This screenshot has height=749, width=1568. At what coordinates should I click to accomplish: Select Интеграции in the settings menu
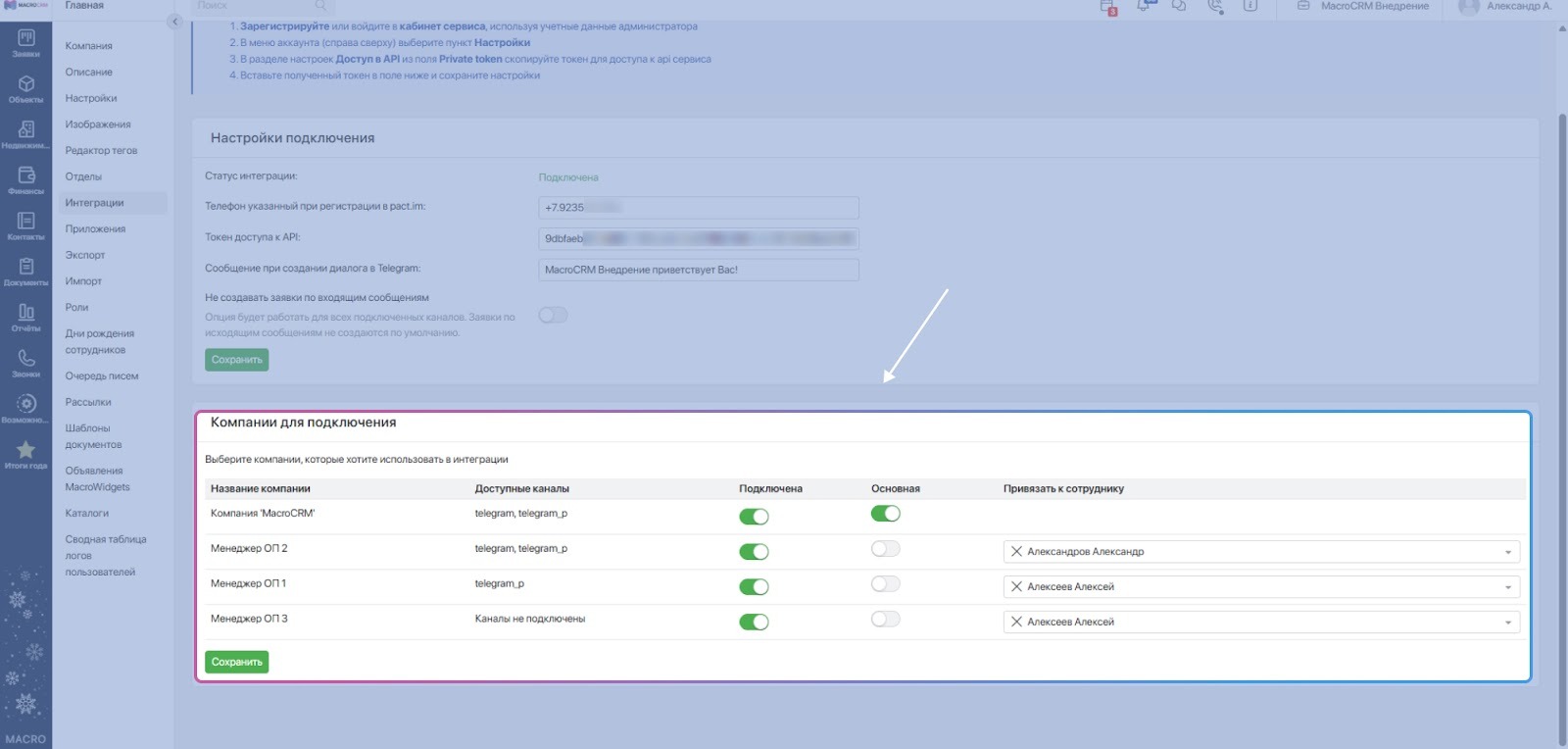(95, 203)
